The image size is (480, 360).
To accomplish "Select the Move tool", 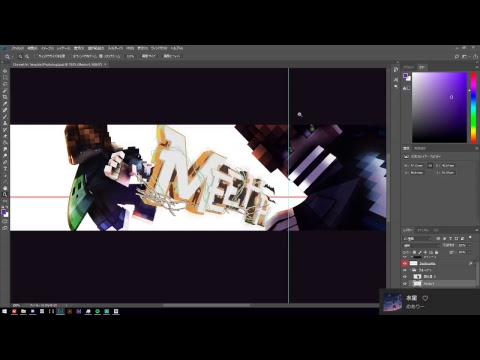I will coord(5,71).
